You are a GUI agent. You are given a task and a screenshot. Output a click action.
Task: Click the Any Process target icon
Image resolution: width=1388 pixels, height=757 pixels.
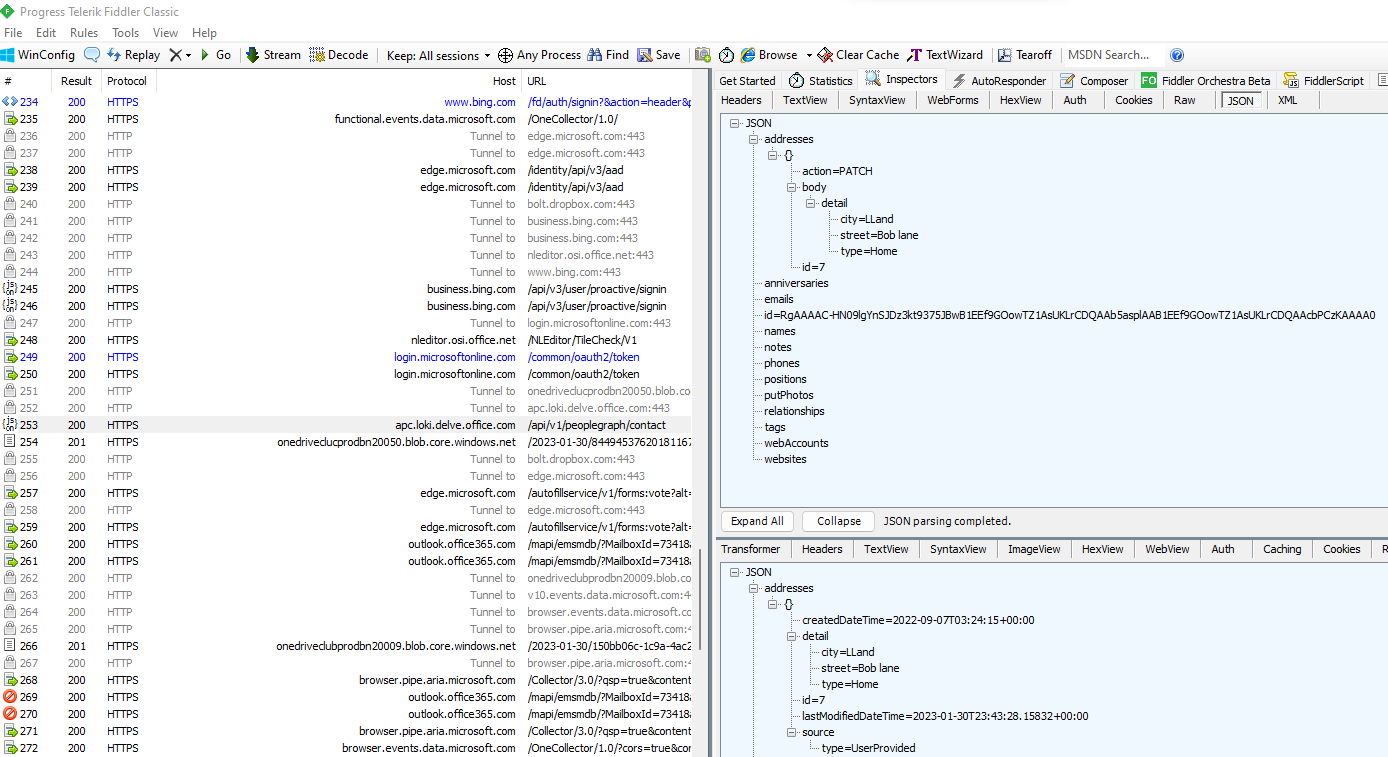506,55
